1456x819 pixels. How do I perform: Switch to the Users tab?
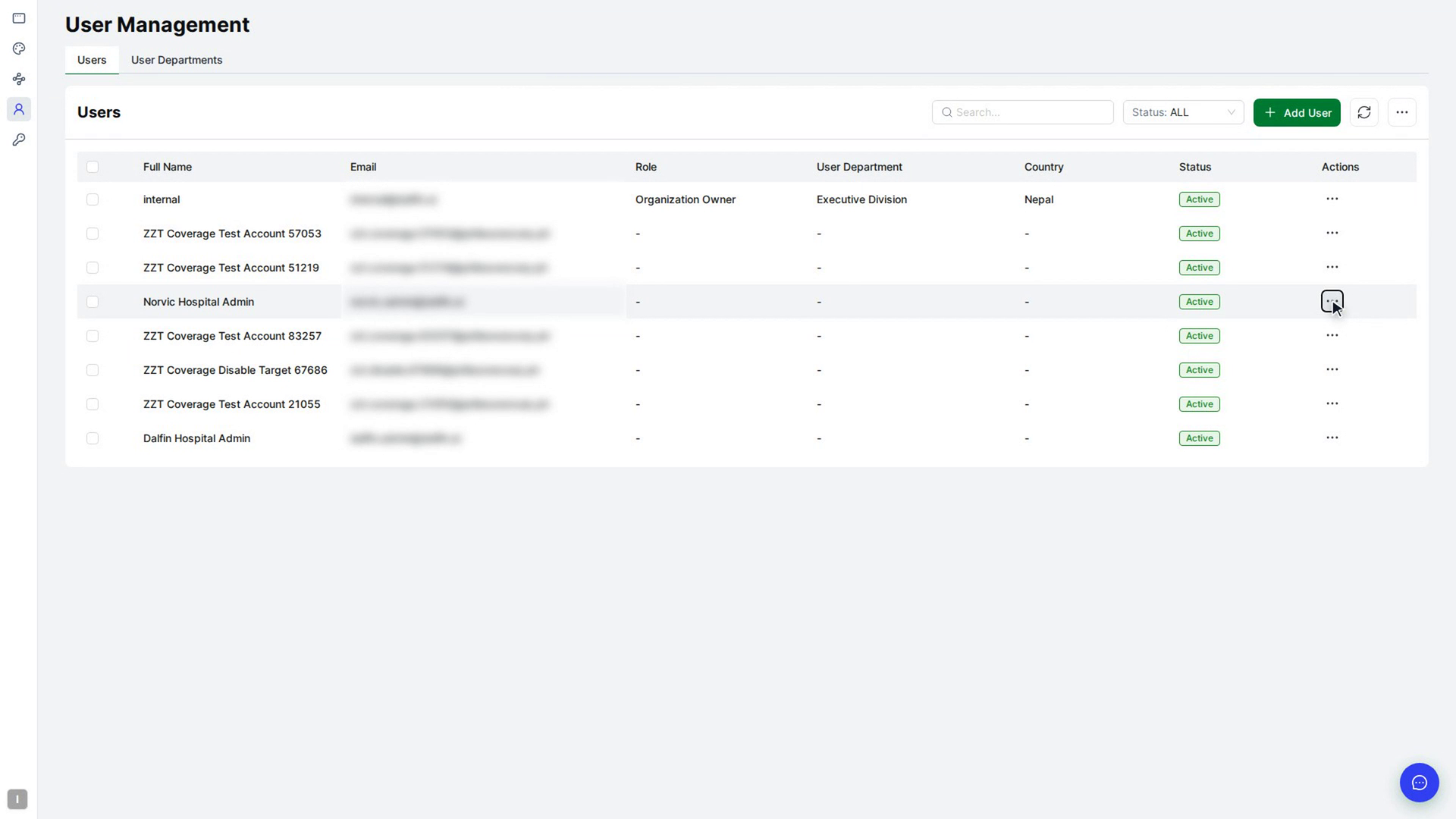click(92, 60)
